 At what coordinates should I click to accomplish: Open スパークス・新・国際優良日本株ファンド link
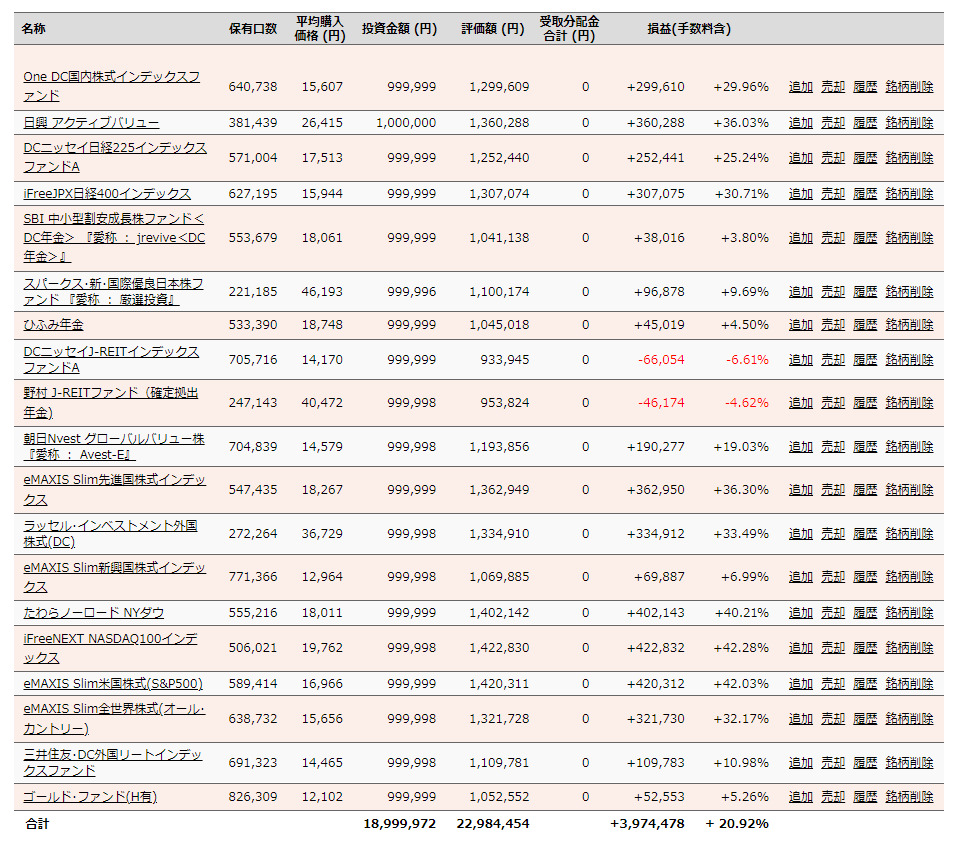[114, 292]
